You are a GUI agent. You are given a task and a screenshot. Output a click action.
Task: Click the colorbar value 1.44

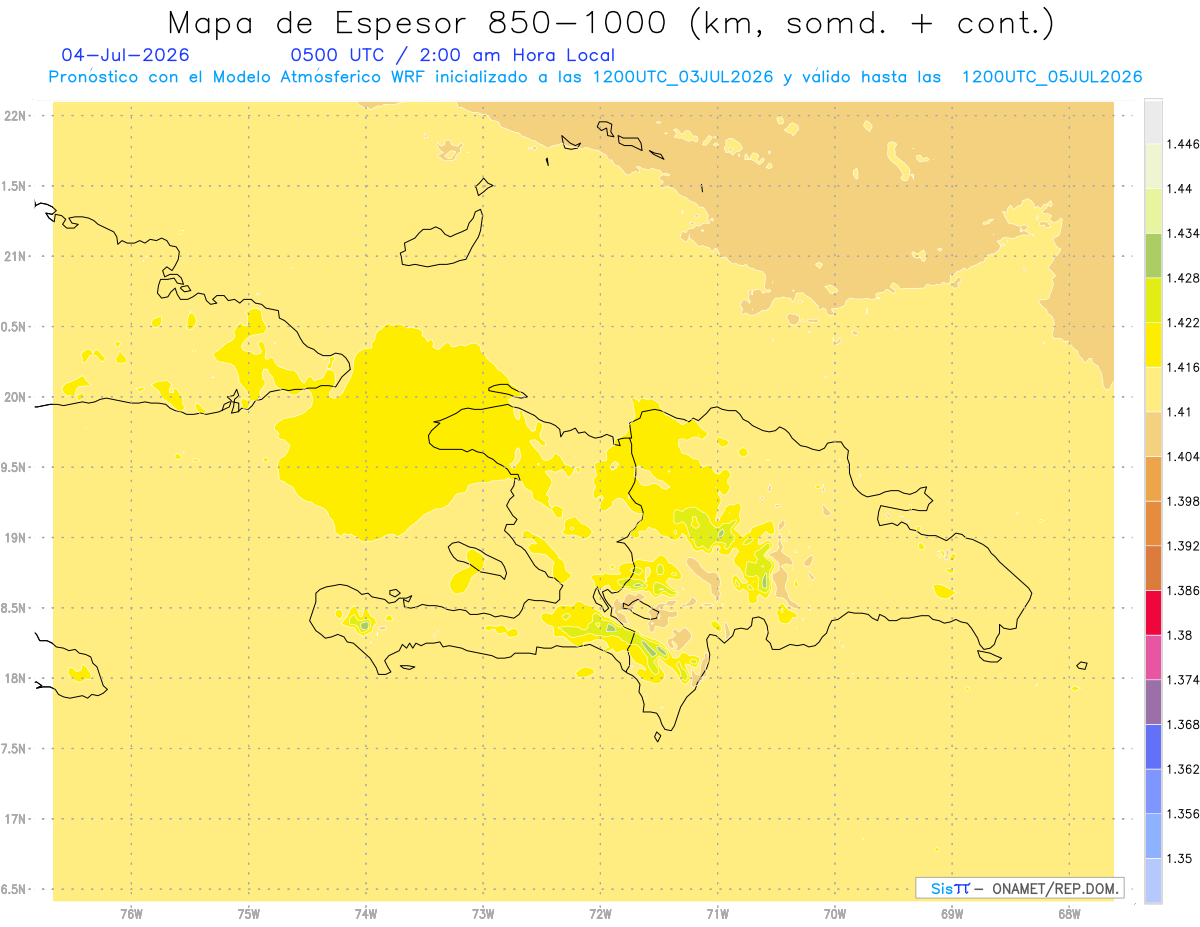pos(1180,189)
